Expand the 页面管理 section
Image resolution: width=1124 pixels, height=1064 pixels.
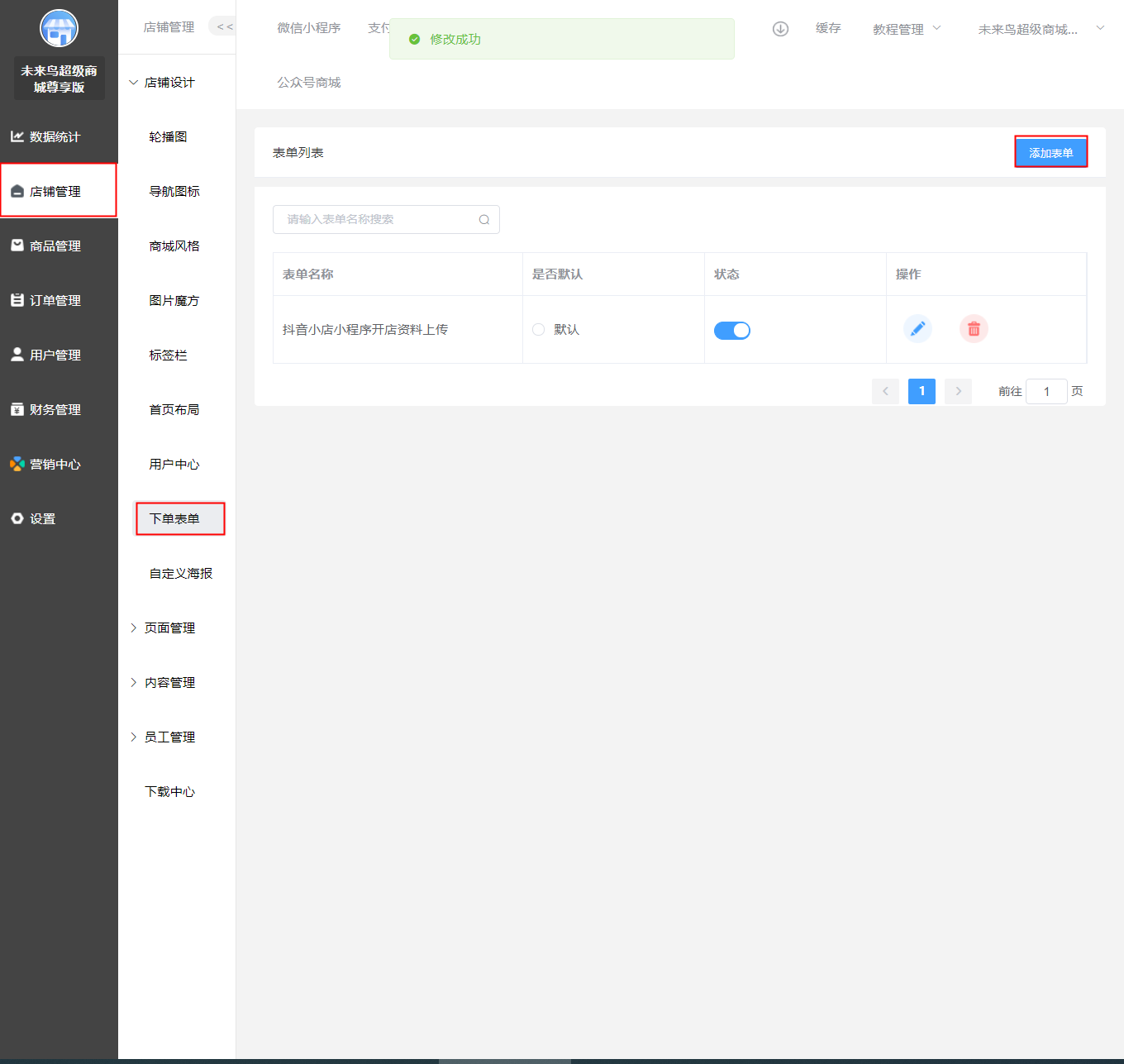pyautogui.click(x=169, y=628)
